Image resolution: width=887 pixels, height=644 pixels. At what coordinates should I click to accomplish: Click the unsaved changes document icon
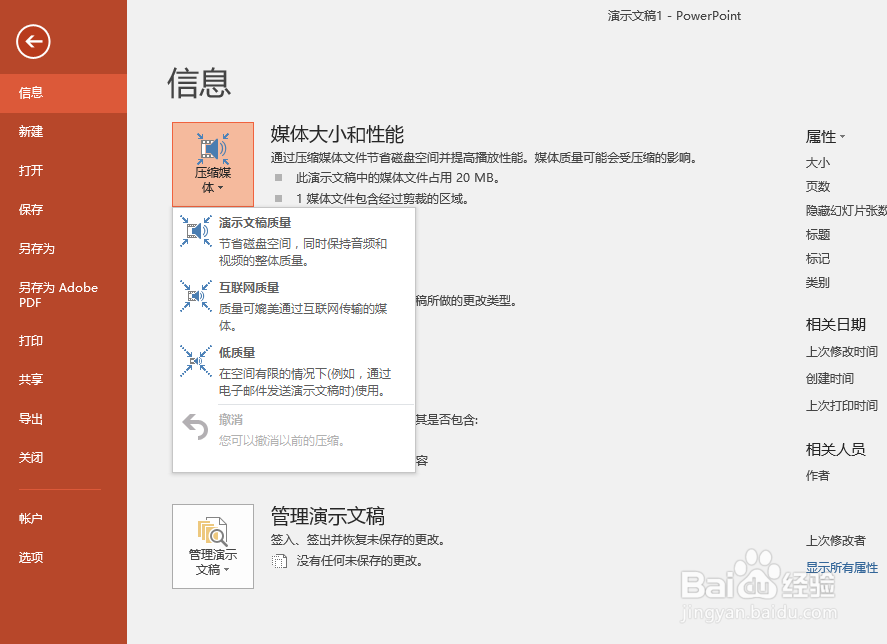(x=279, y=561)
